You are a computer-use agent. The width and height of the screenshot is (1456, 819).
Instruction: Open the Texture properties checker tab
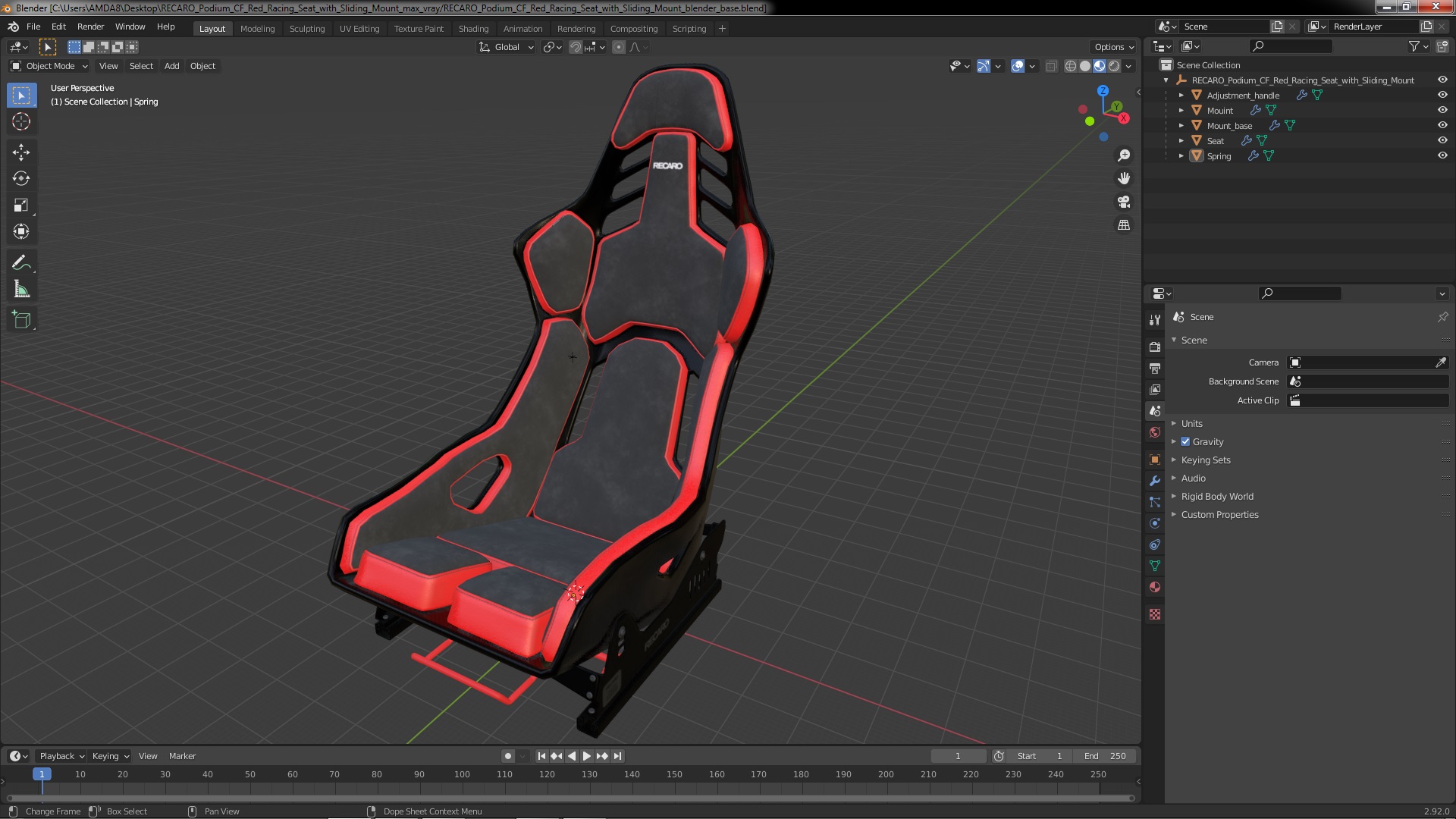(1155, 614)
